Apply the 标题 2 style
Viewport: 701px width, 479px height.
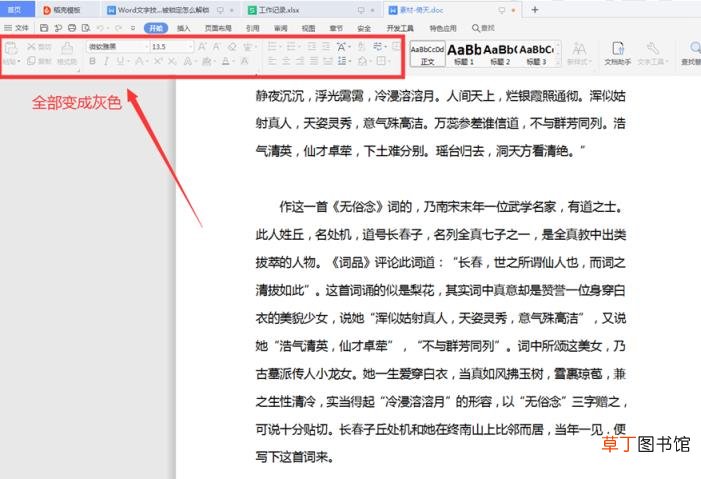click(x=500, y=54)
